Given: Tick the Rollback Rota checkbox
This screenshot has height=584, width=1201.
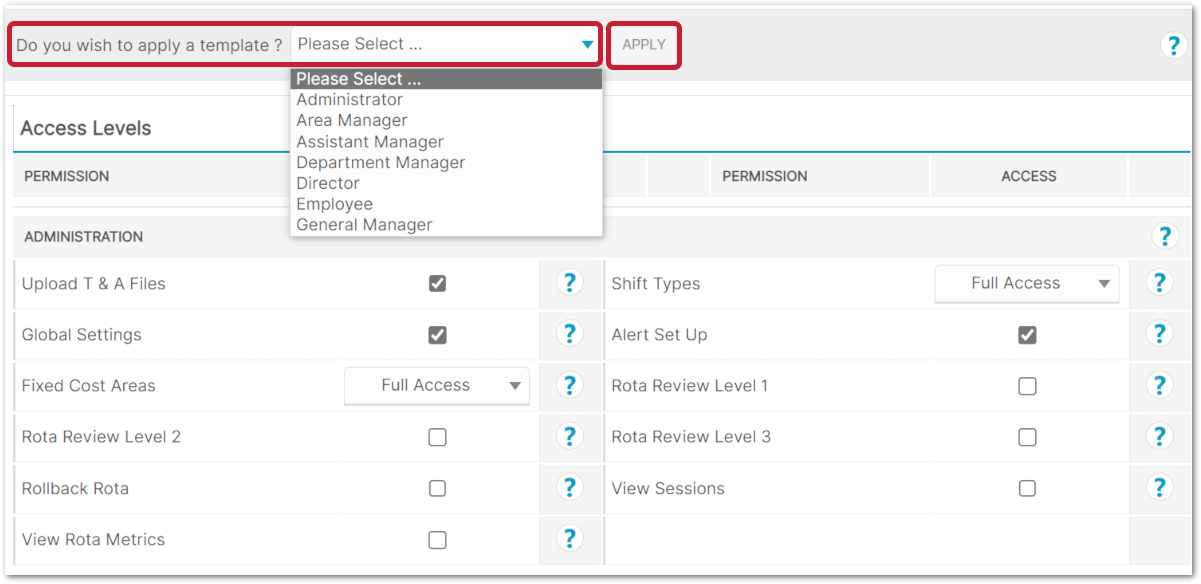Looking at the screenshot, I should click(x=437, y=489).
